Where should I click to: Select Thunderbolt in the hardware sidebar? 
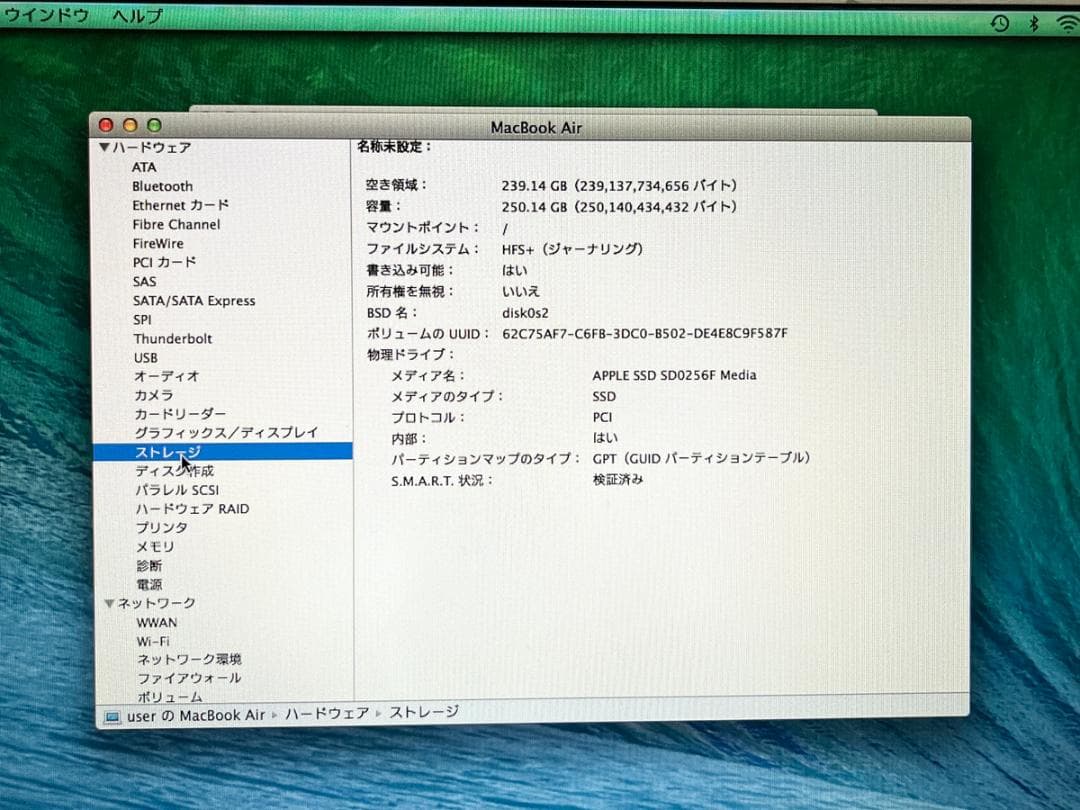[x=173, y=338]
